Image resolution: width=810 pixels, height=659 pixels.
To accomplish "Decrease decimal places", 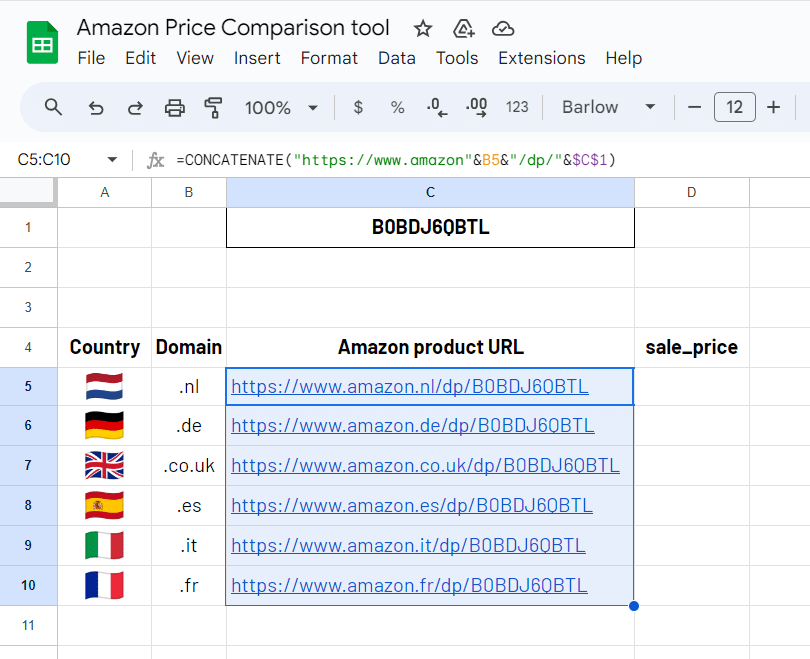I will (437, 107).
